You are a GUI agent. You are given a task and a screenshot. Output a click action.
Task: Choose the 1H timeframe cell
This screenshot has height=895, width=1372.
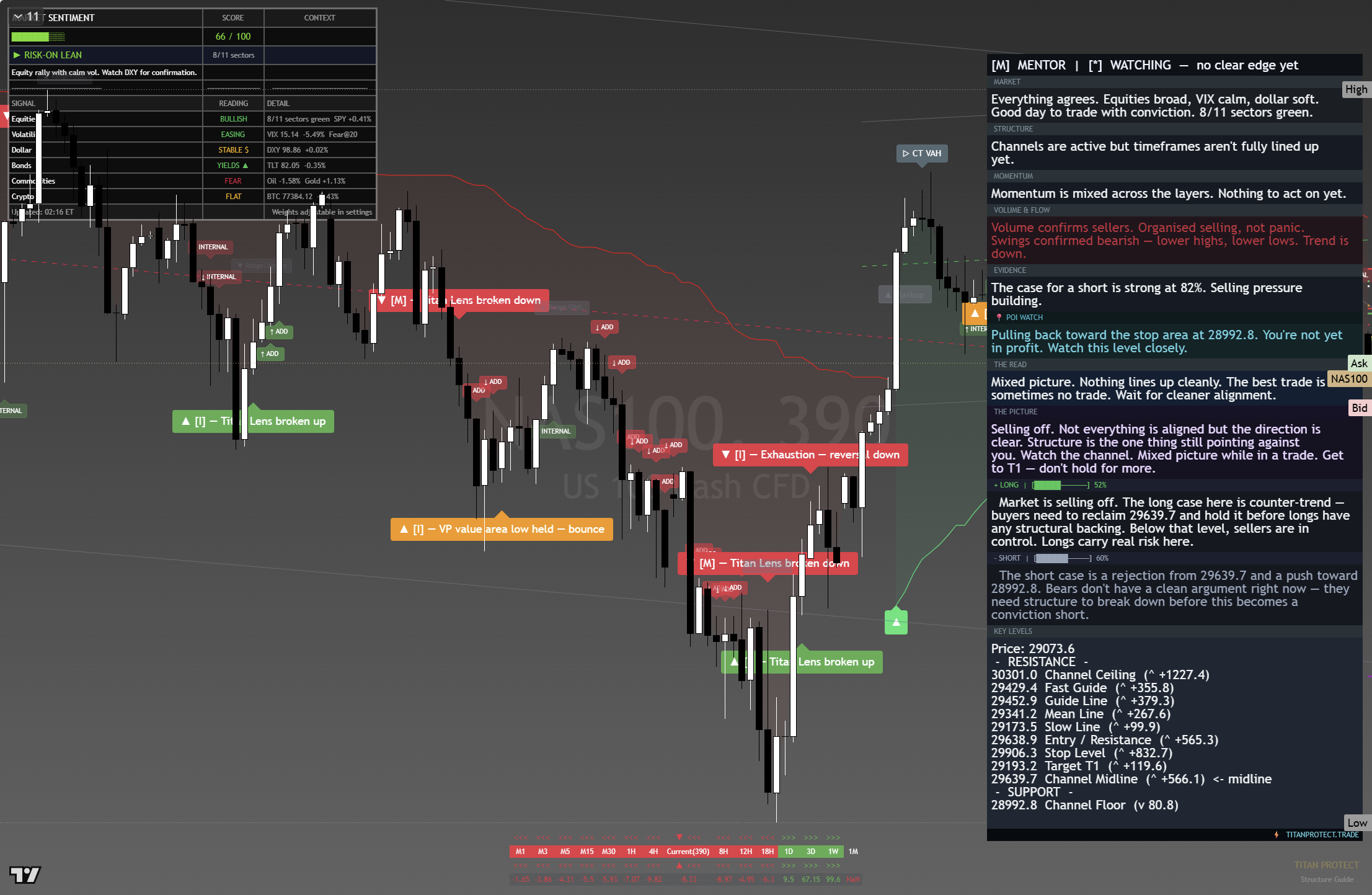click(631, 852)
